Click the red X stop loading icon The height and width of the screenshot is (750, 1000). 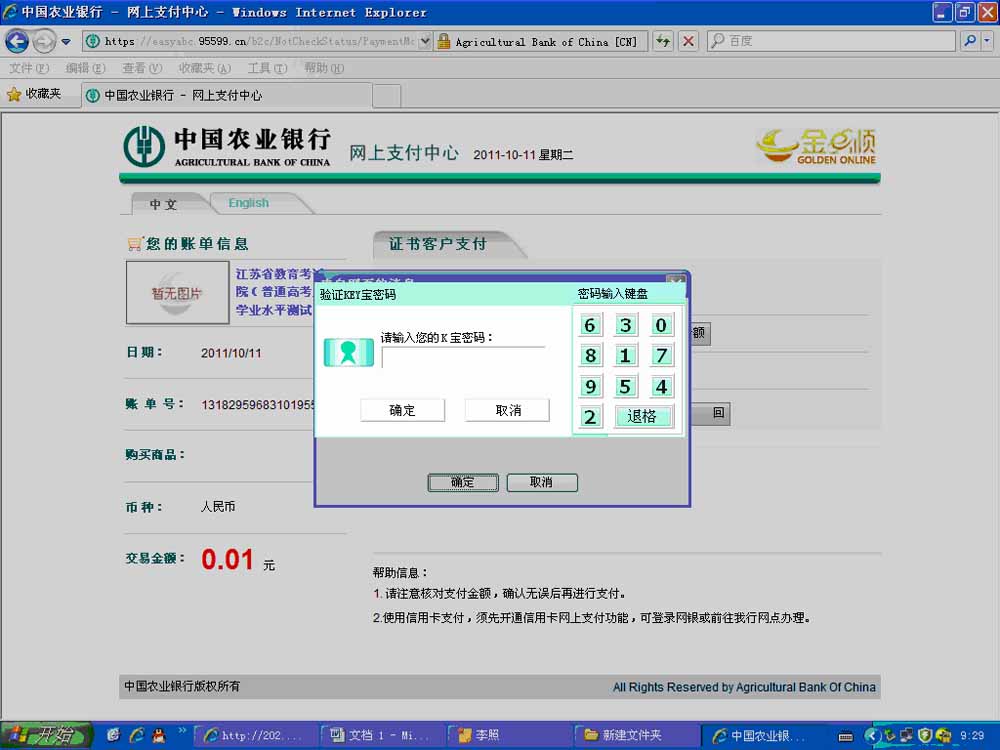[688, 41]
